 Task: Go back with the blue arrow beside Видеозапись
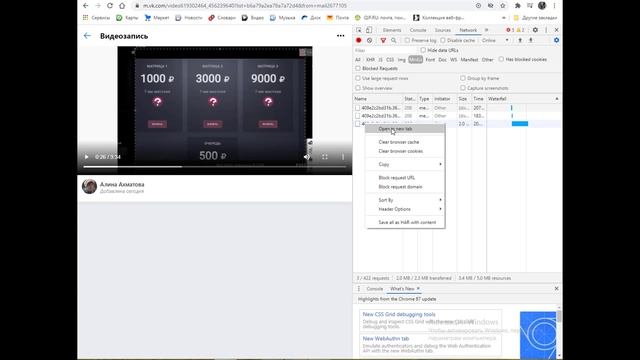pos(87,36)
